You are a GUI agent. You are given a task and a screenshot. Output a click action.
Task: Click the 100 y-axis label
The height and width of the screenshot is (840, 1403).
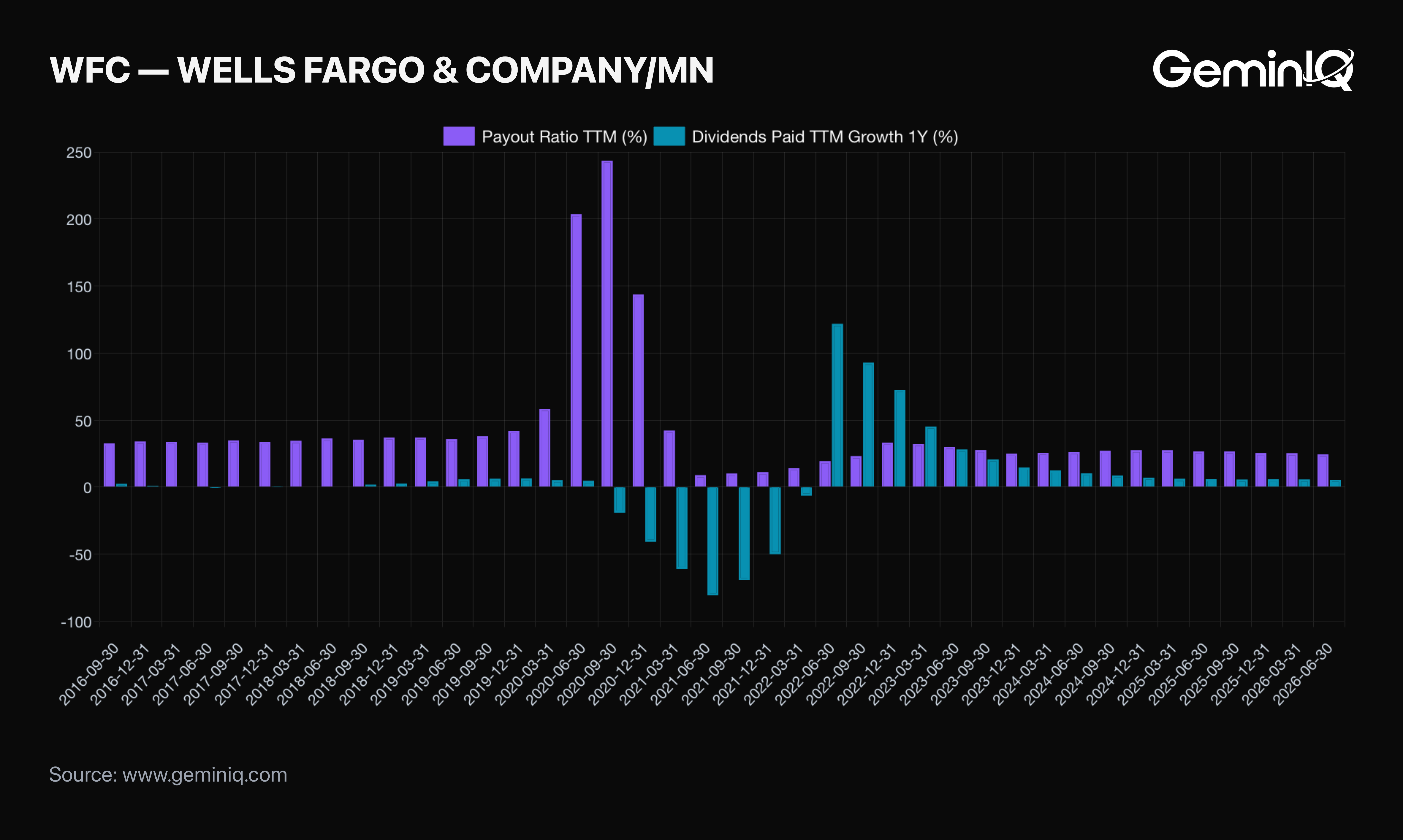[79, 354]
